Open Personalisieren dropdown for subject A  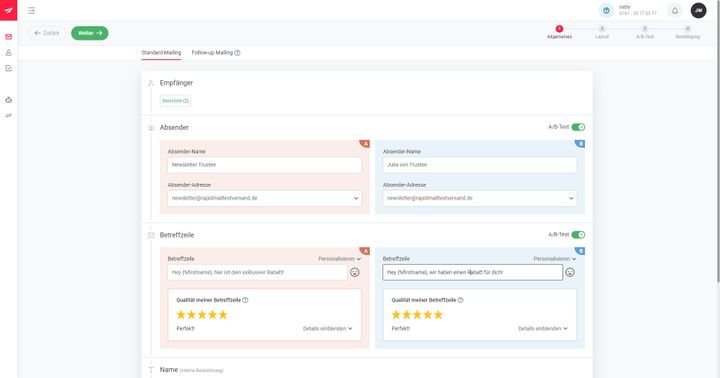tap(339, 259)
